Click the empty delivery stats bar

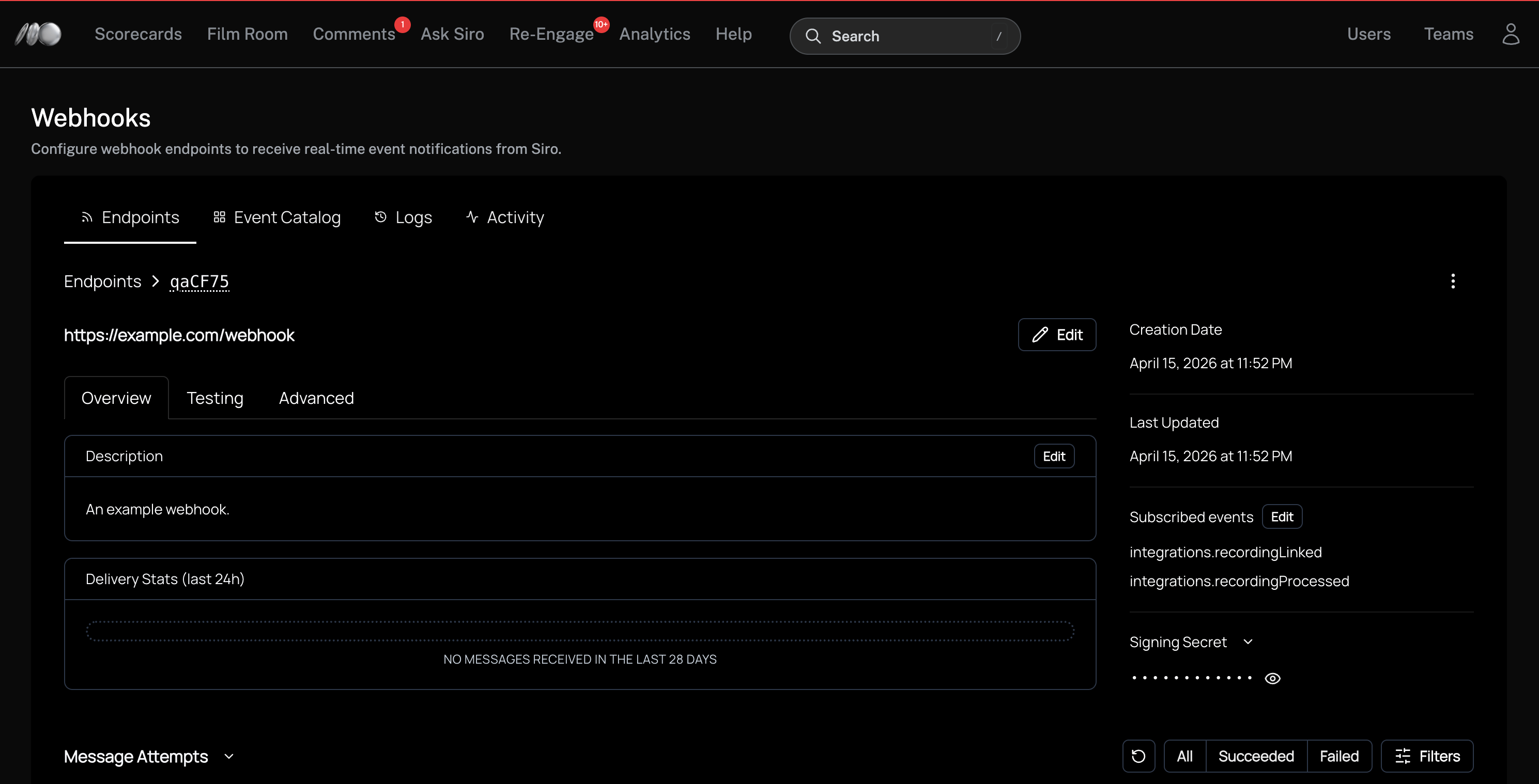click(580, 631)
